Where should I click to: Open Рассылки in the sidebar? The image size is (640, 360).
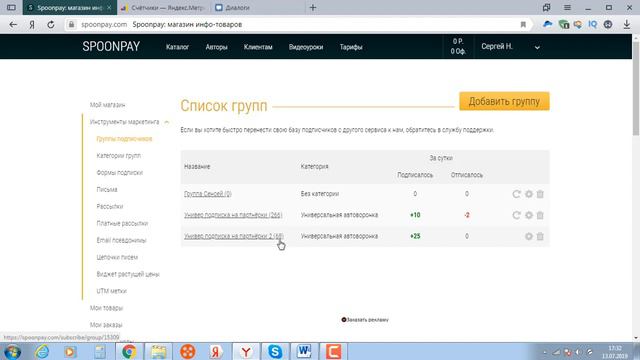tap(110, 207)
